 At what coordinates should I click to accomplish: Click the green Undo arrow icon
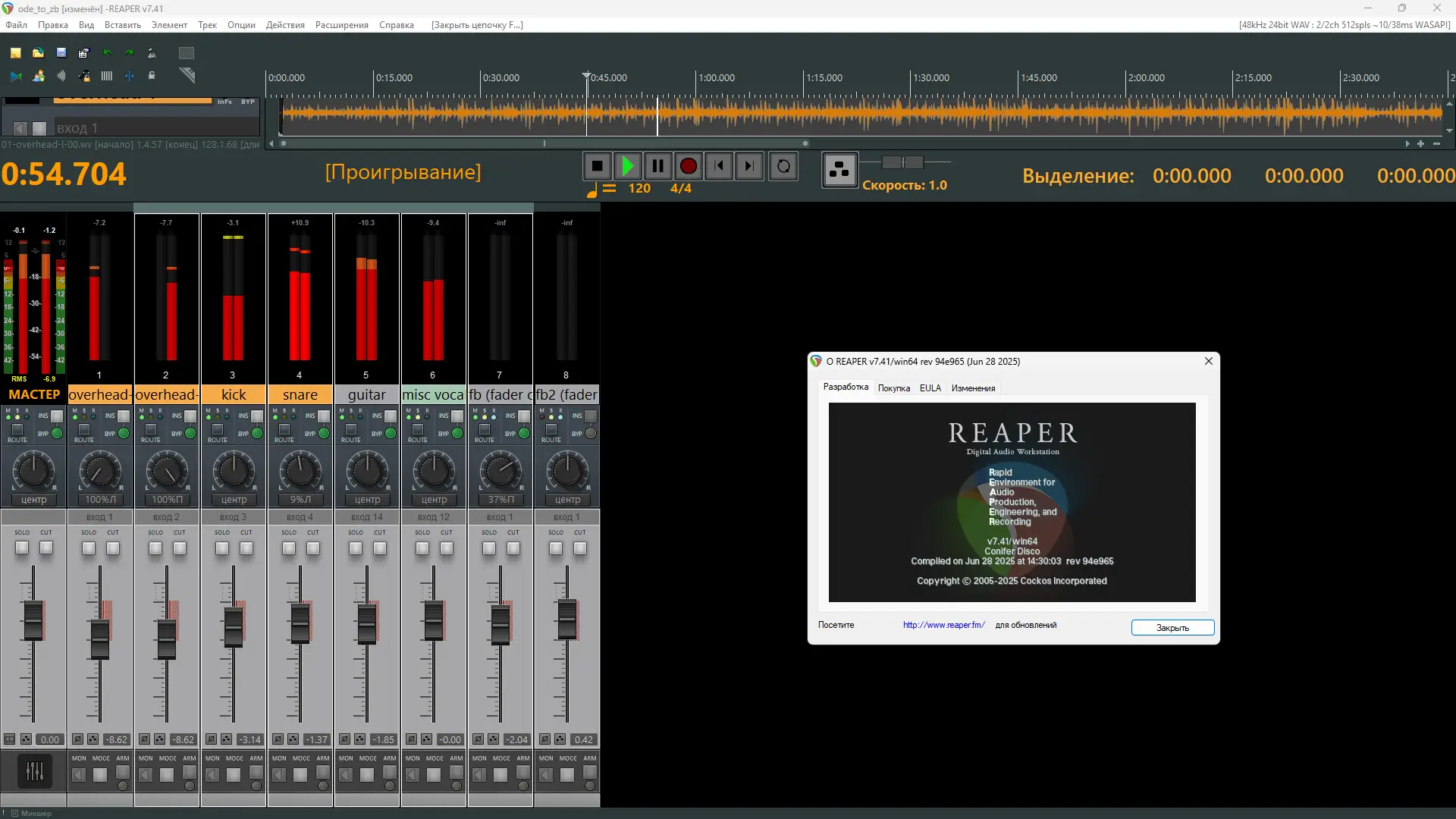[x=107, y=53]
